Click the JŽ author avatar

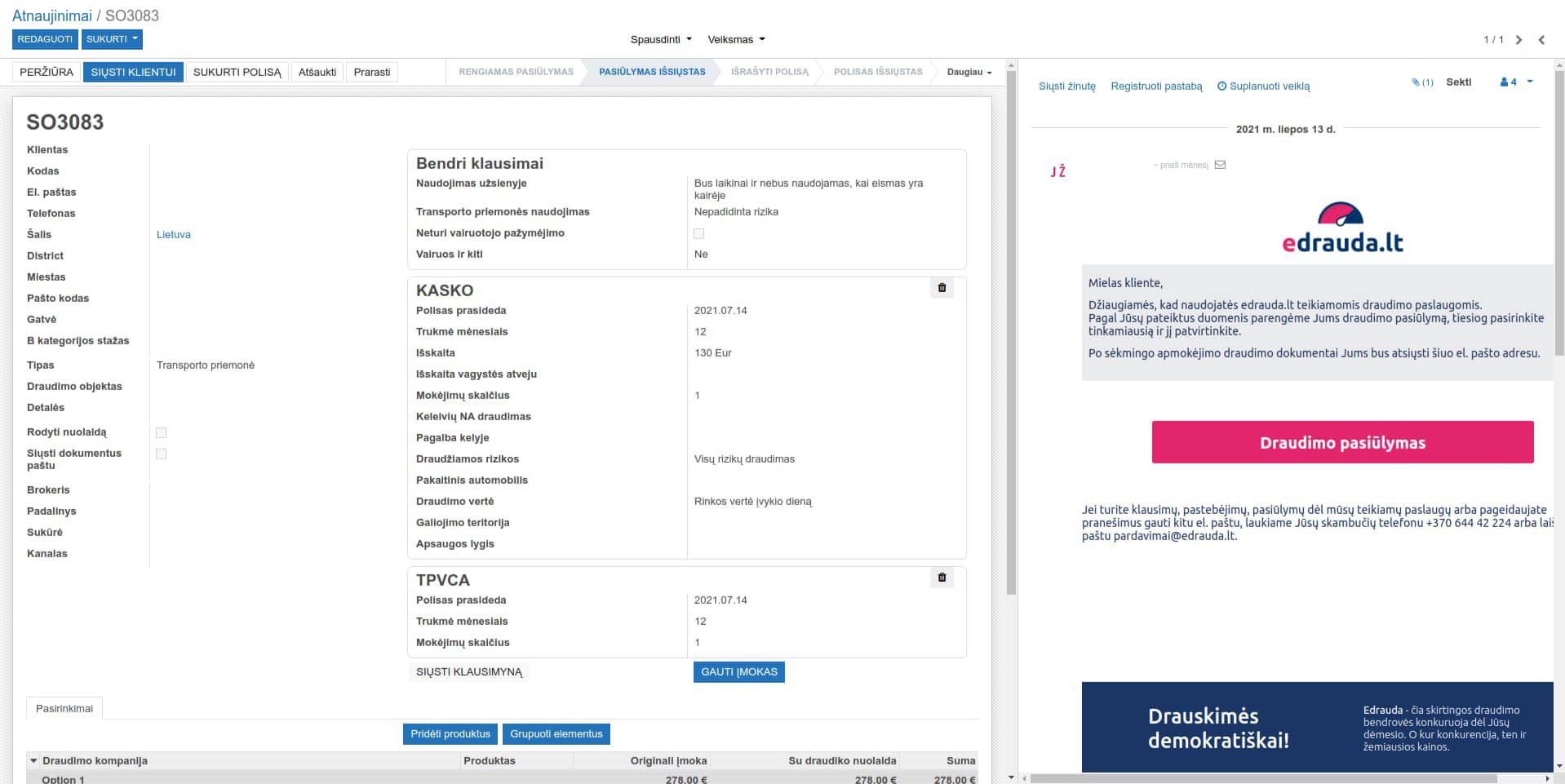pos(1058,171)
